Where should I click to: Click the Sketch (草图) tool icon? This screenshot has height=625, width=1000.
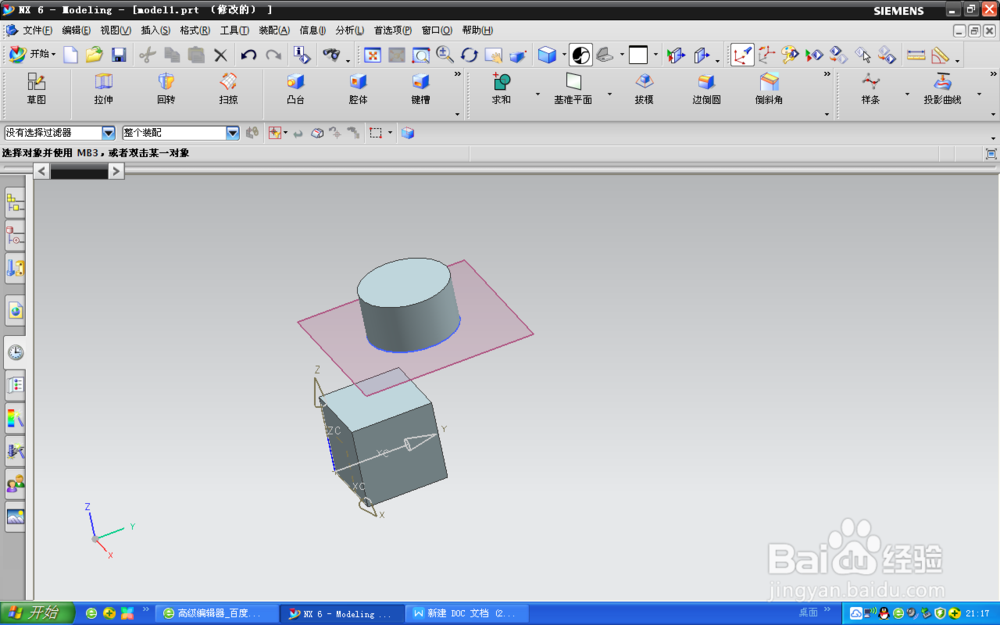(36, 88)
